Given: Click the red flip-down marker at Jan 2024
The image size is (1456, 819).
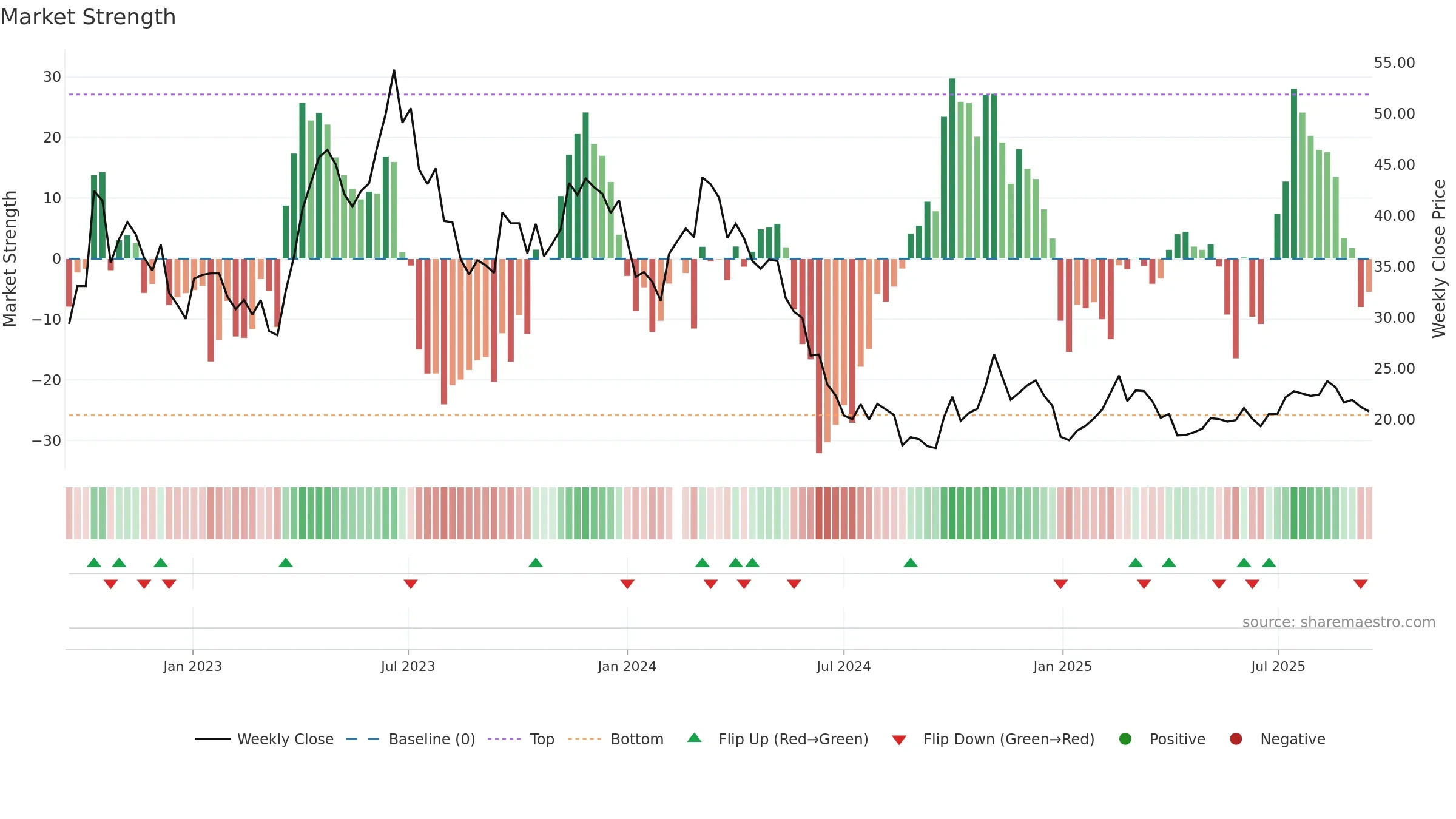Looking at the screenshot, I should (x=627, y=584).
